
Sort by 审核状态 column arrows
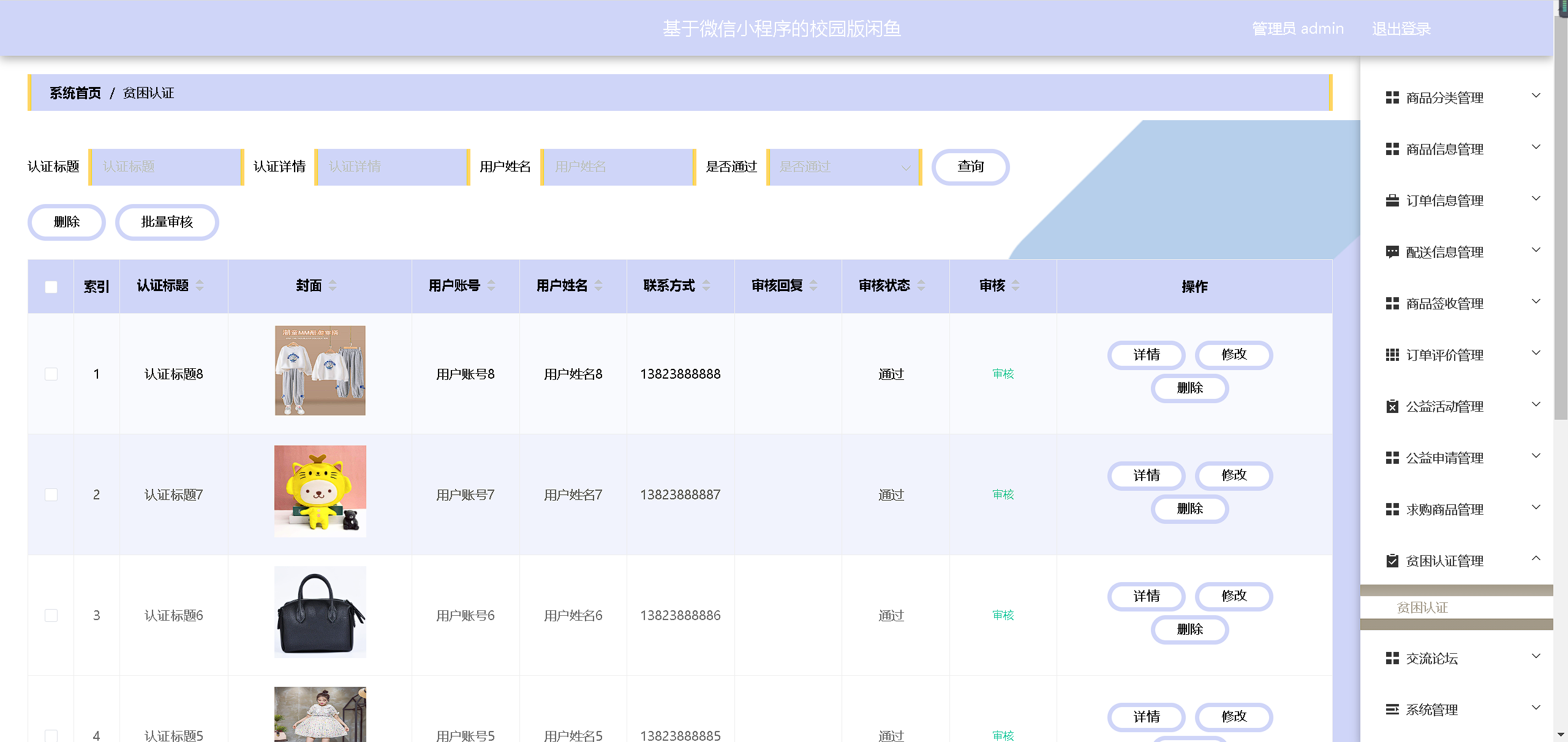[921, 286]
